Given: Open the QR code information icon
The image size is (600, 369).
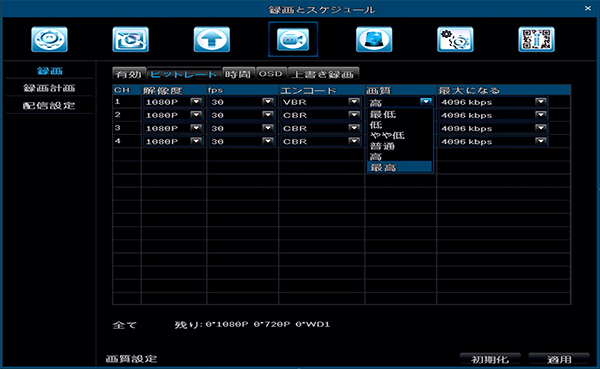Looking at the screenshot, I should click(x=536, y=39).
